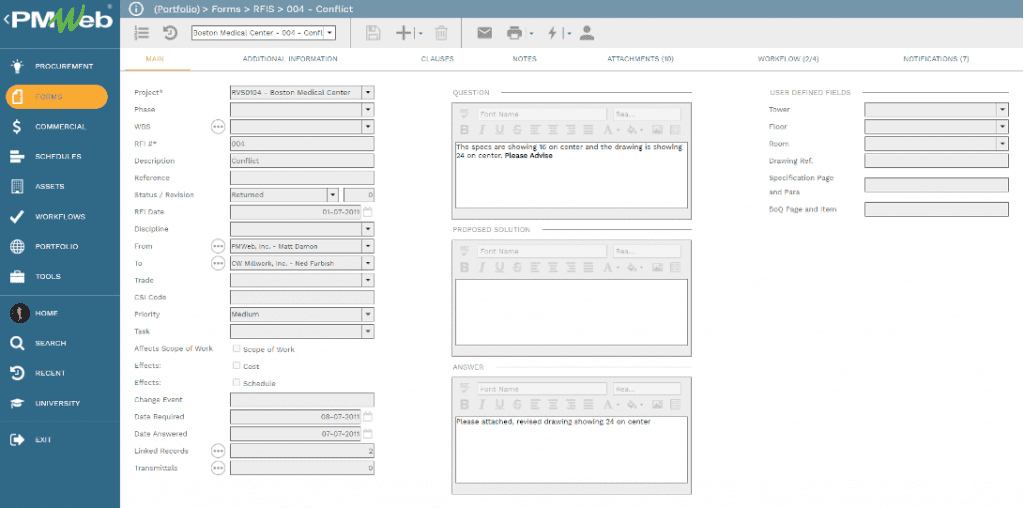The width and height of the screenshot is (1024, 508).
Task: Open the record history icon
Action: [x=170, y=33]
